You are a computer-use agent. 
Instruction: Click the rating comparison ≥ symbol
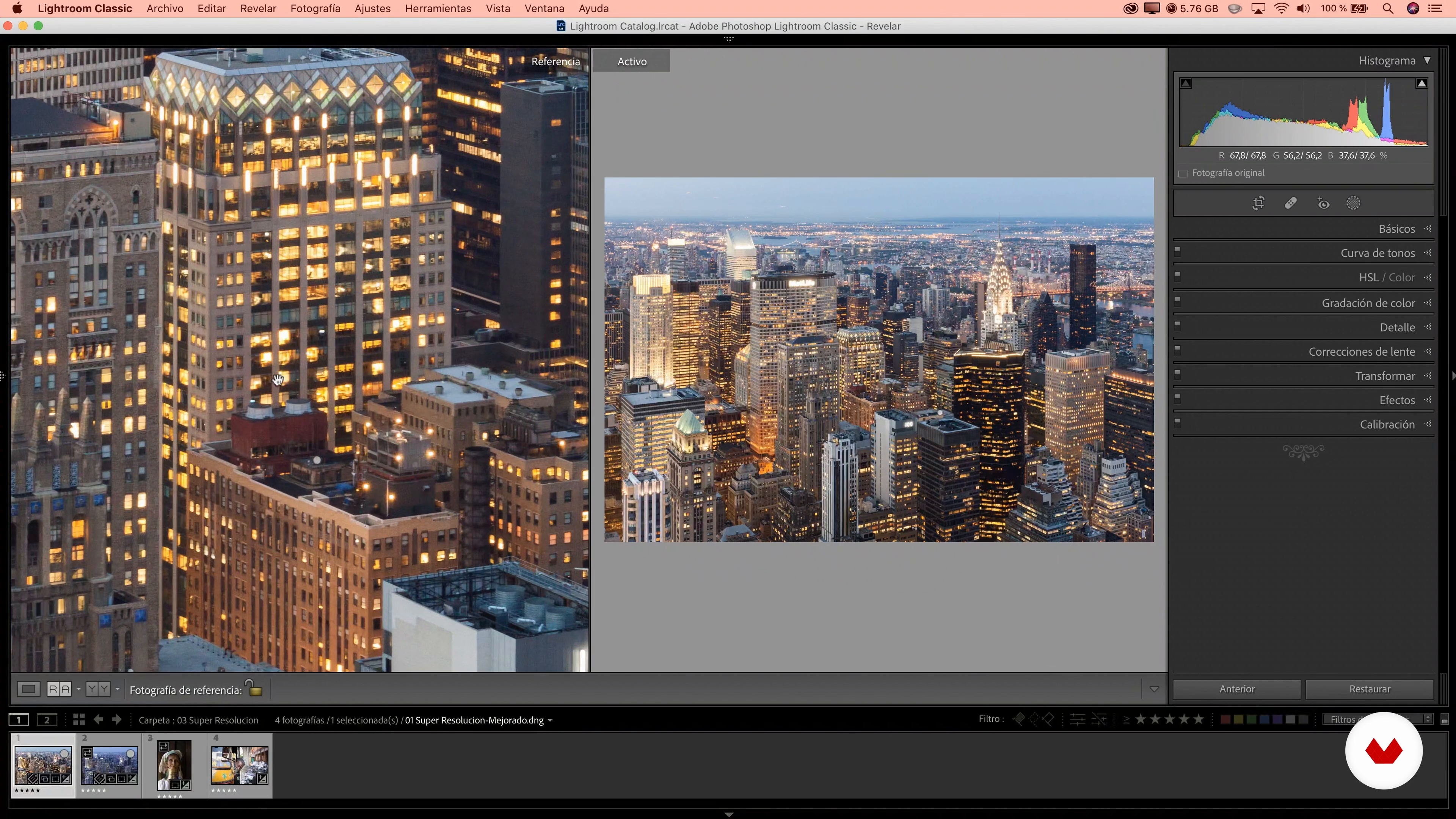point(1126,720)
